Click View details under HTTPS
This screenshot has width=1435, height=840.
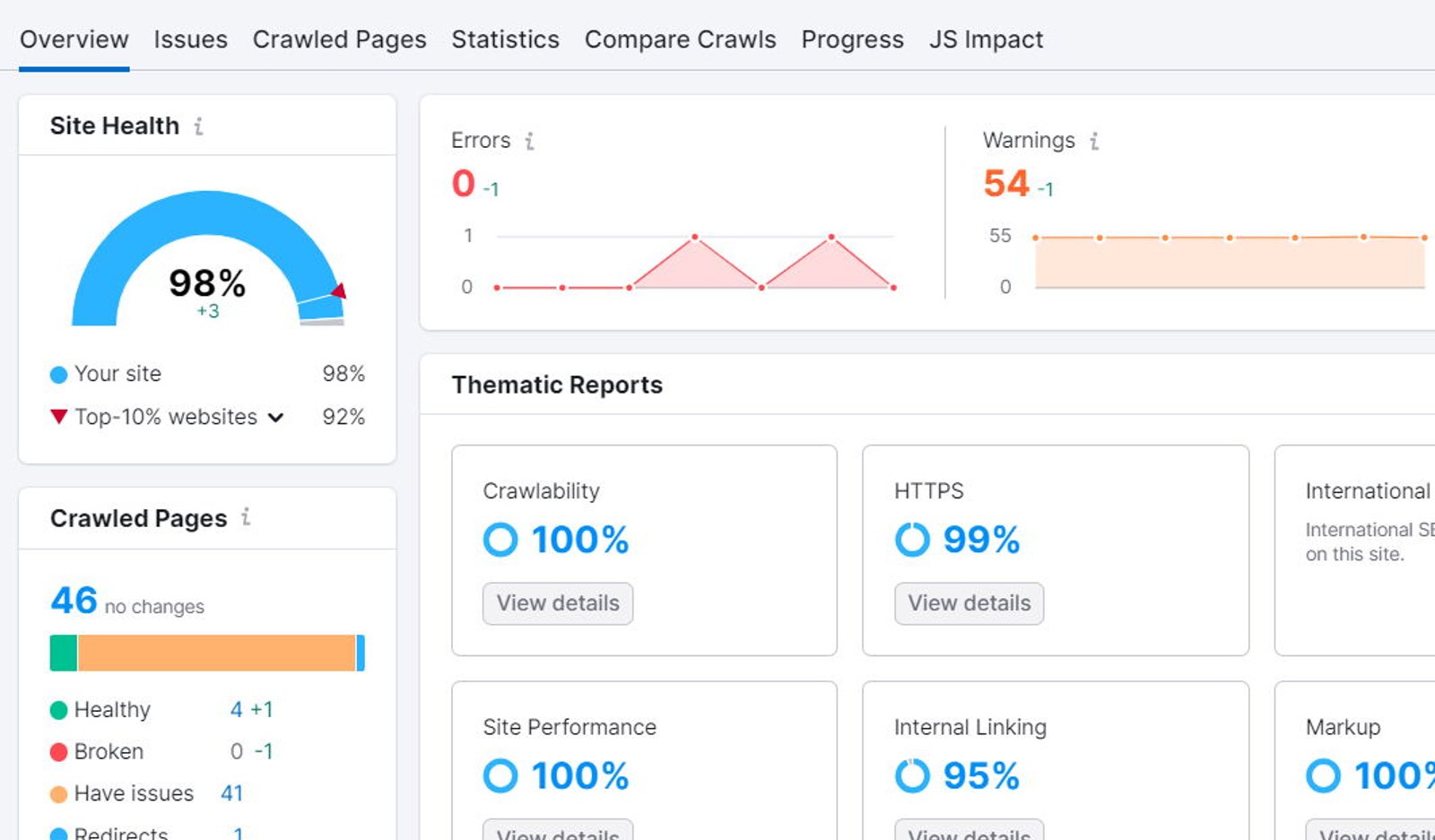(969, 603)
